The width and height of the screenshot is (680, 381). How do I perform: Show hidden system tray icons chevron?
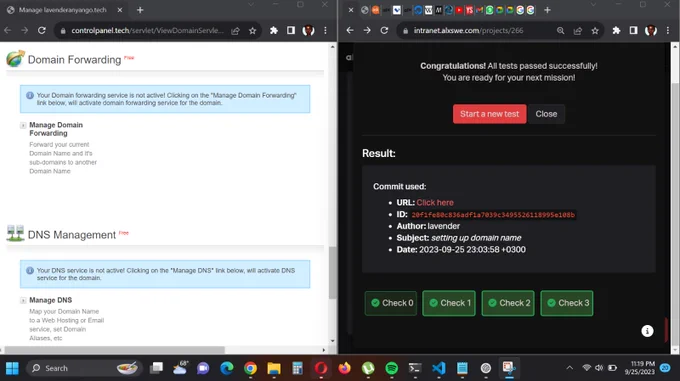pos(569,368)
